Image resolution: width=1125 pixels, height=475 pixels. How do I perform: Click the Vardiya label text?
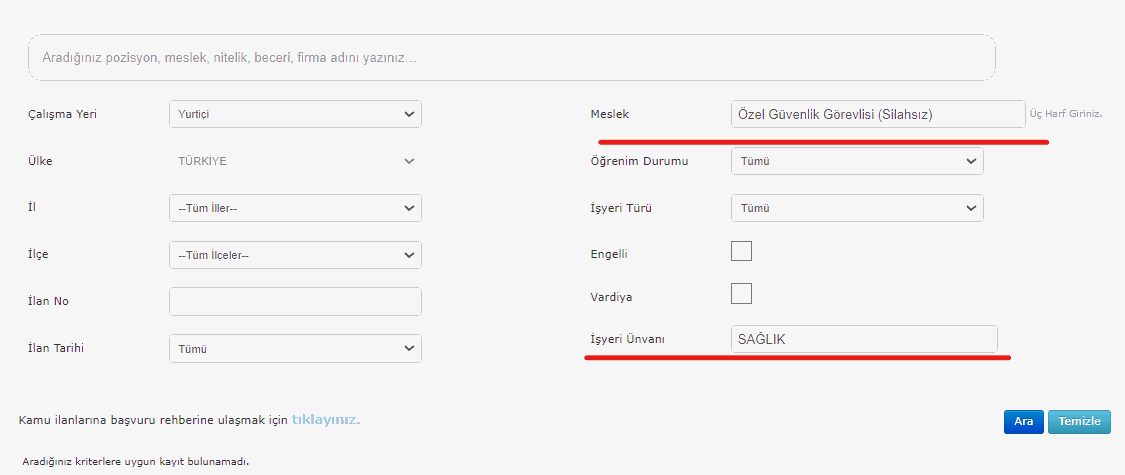coord(611,297)
